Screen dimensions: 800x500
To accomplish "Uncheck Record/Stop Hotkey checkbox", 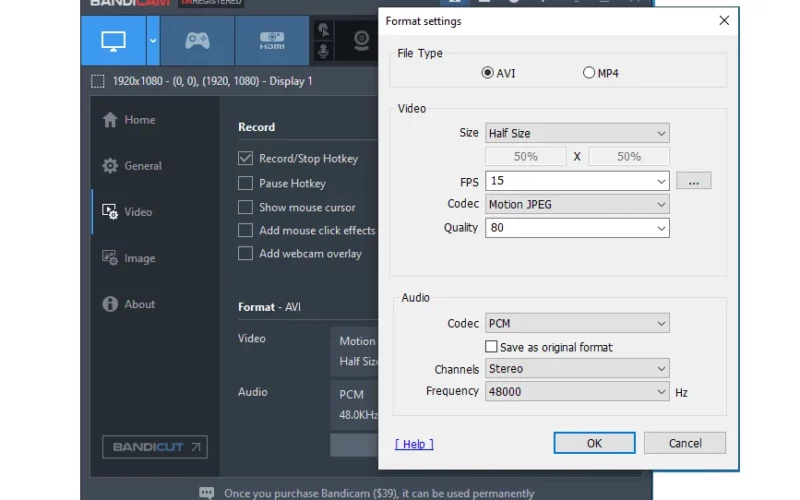I will [245, 158].
